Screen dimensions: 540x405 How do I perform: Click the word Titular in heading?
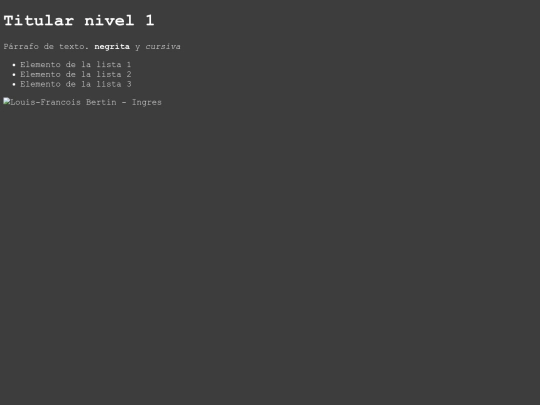coord(39,21)
